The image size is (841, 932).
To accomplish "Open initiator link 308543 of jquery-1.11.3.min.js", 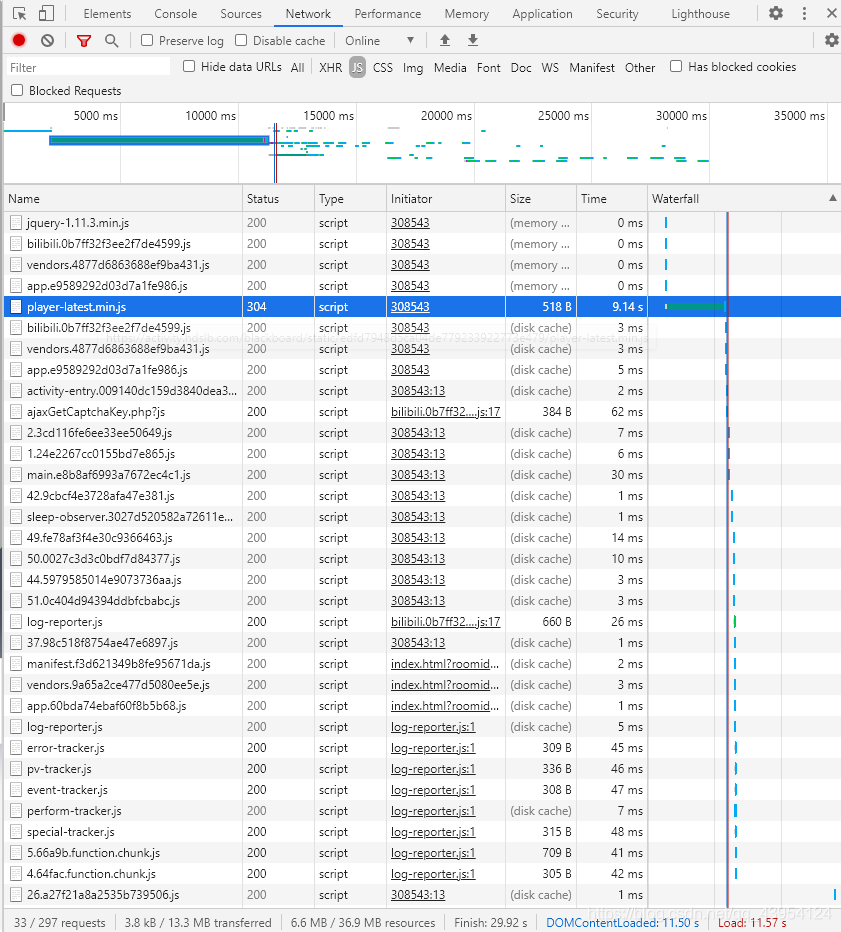I will (x=410, y=223).
